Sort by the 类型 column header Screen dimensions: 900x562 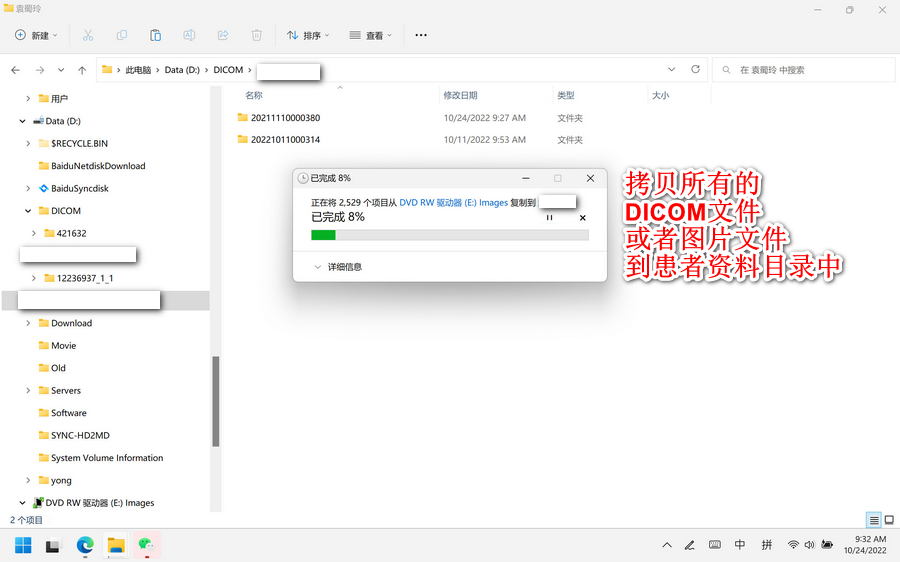click(566, 95)
